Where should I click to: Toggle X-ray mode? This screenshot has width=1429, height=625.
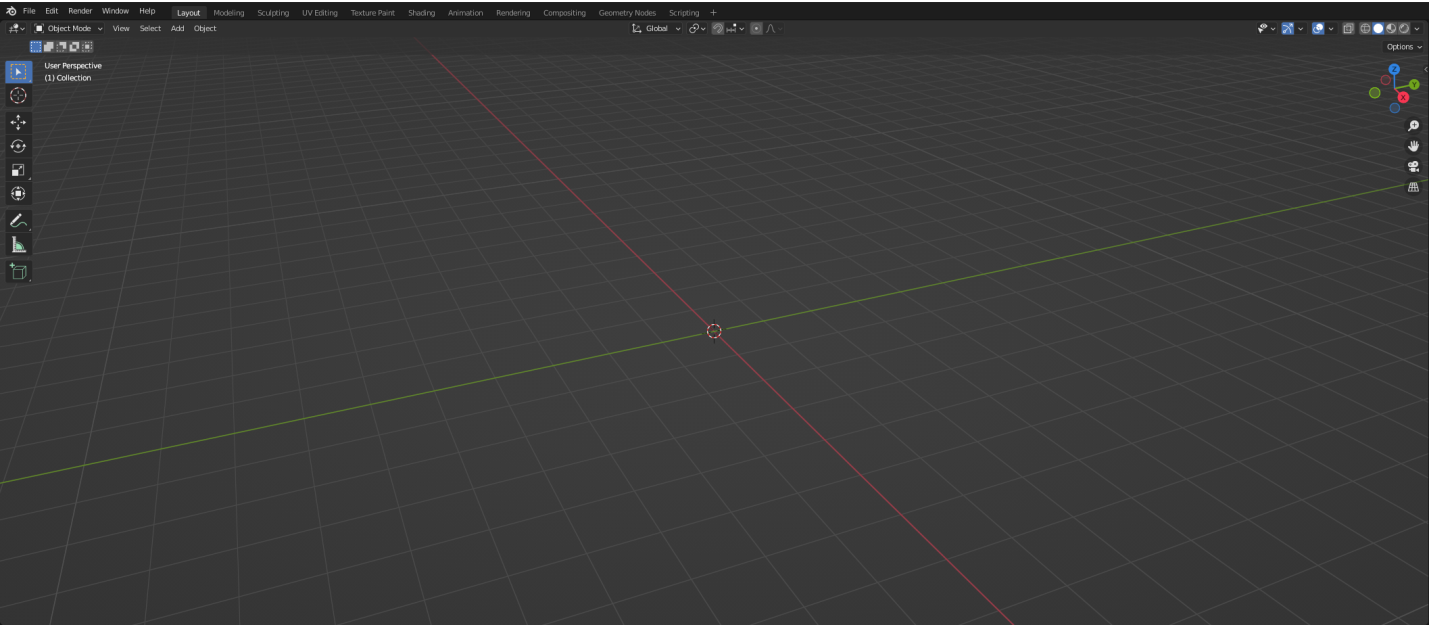pos(1349,28)
